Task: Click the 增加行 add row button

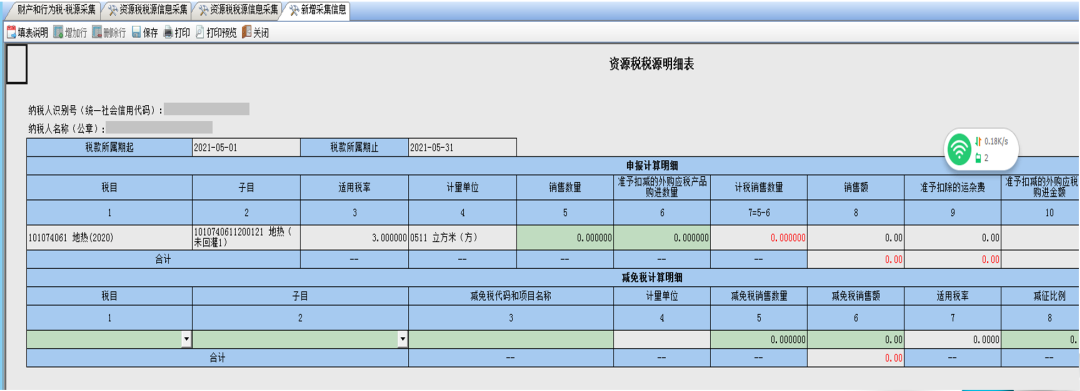Action: click(70, 32)
